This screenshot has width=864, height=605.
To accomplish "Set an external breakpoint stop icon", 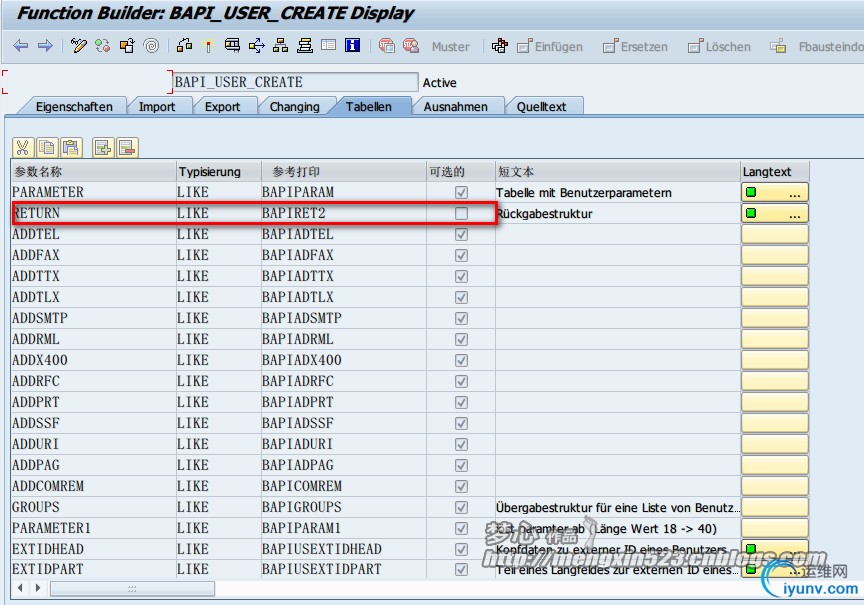I will tap(411, 46).
